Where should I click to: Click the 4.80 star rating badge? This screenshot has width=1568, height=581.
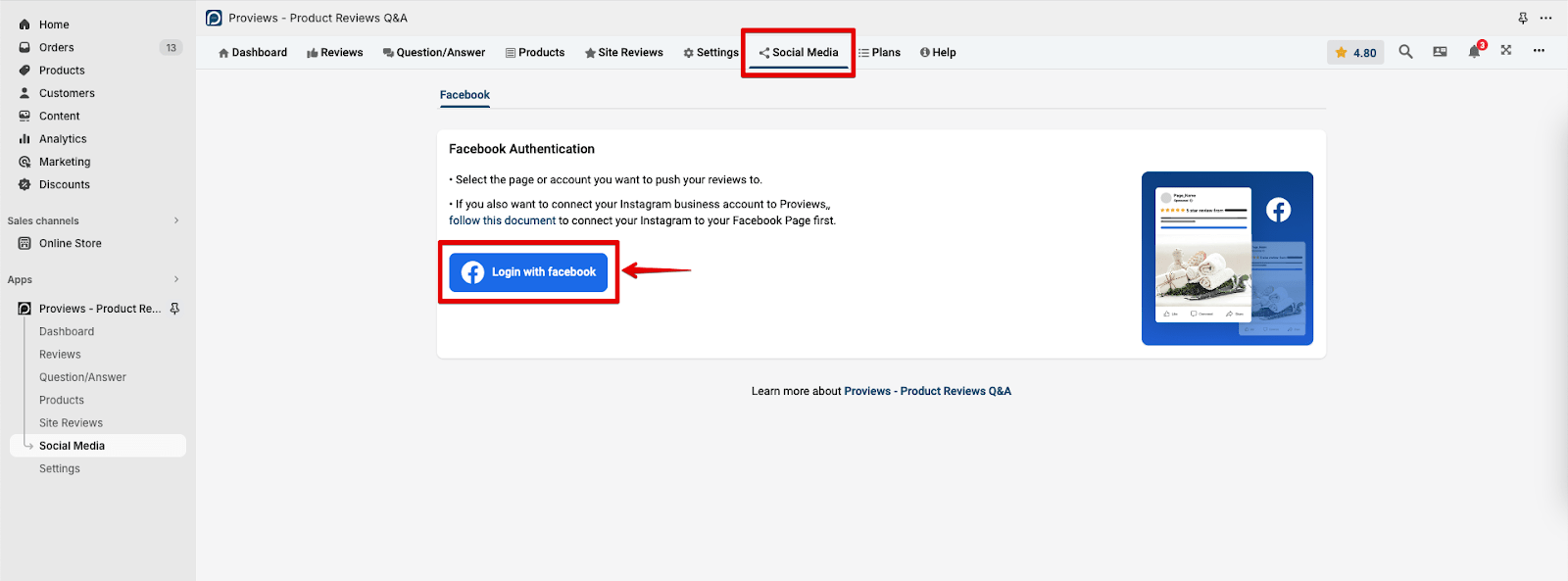[1355, 53]
